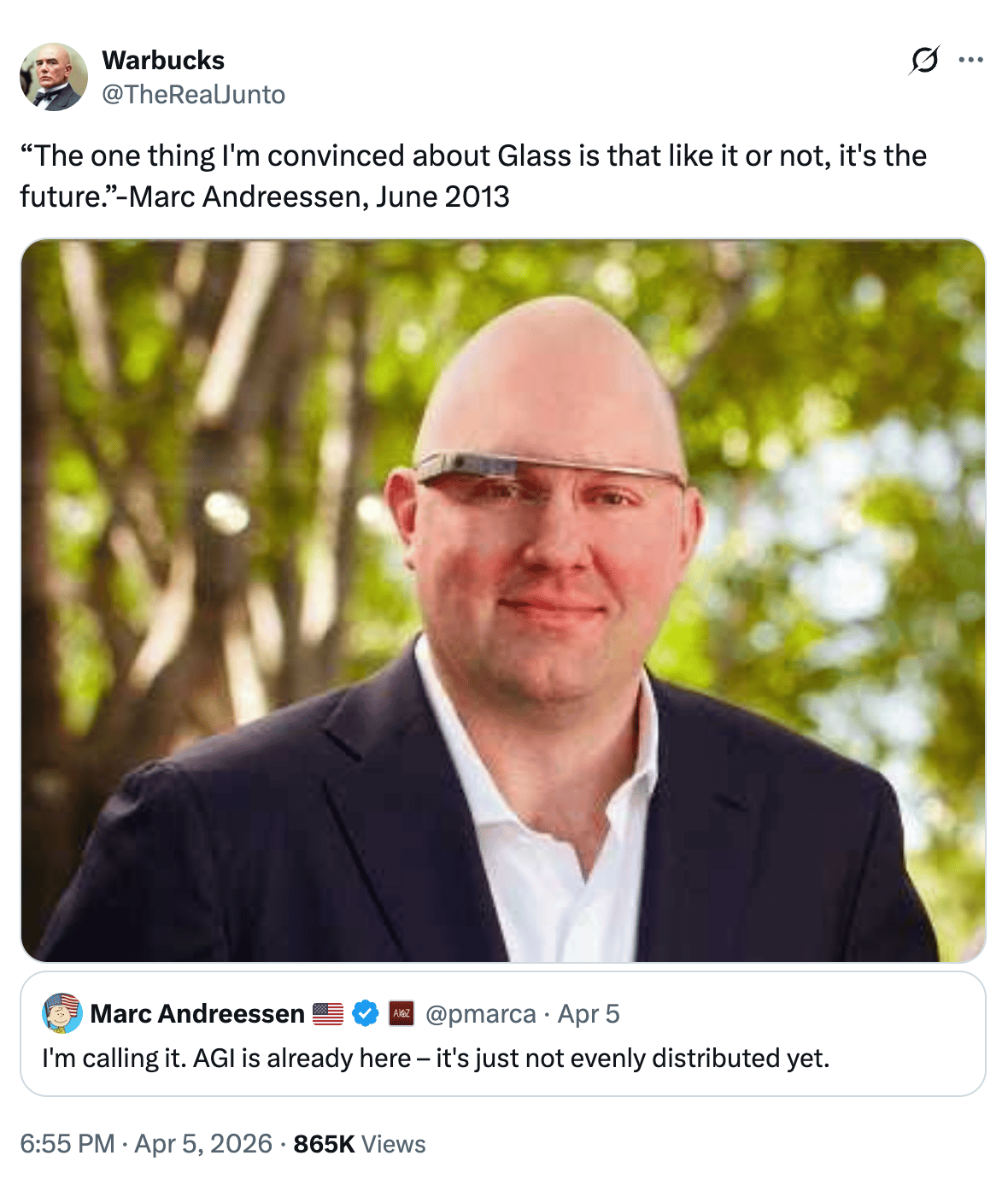Click the Marc Andreessen name in the quoted post
This screenshot has width=1008, height=1179.
[x=197, y=1013]
